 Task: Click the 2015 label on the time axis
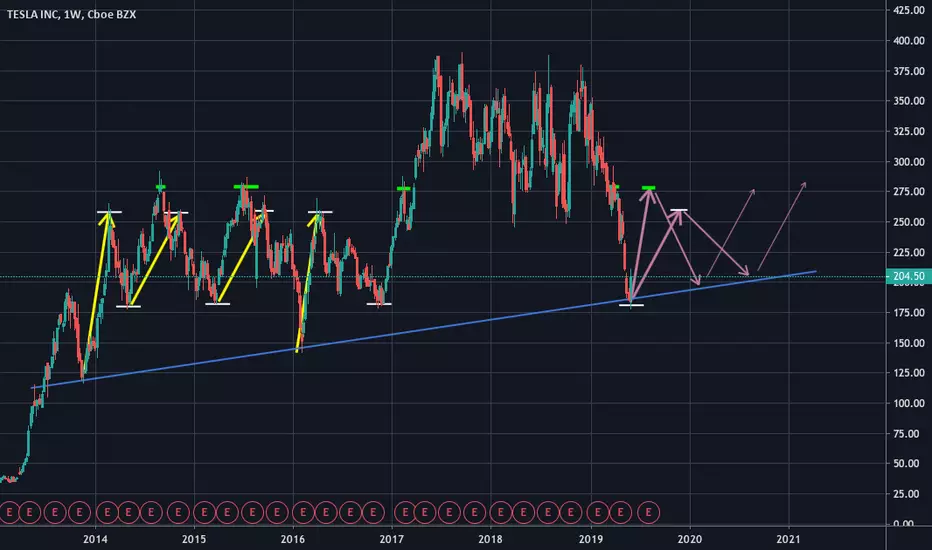(x=194, y=539)
